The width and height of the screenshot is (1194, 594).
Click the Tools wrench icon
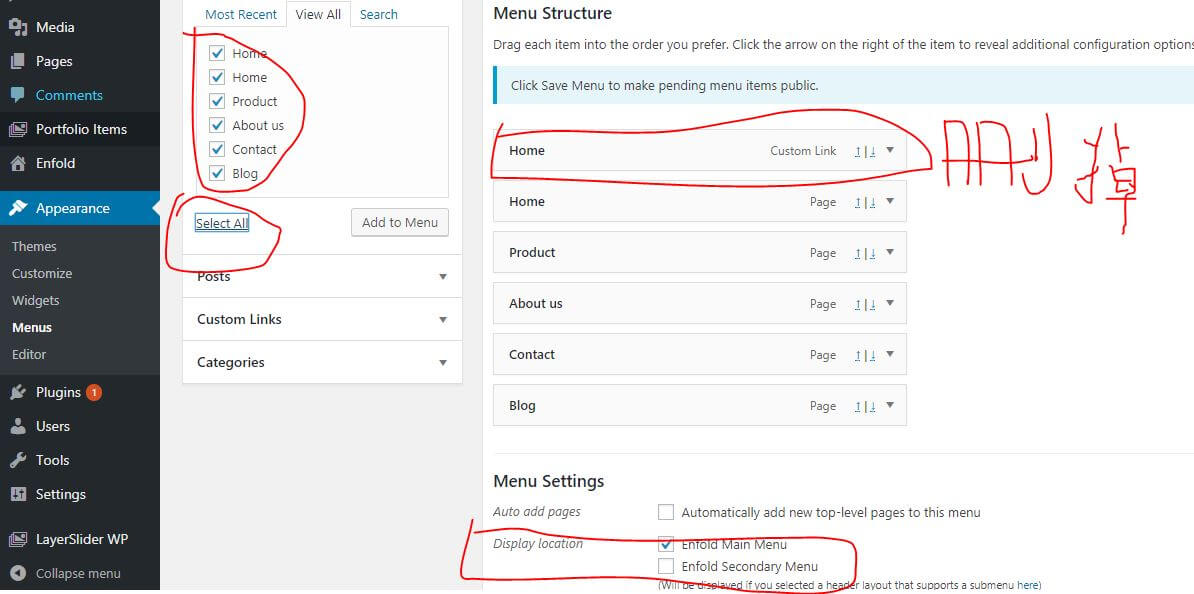[x=18, y=460]
